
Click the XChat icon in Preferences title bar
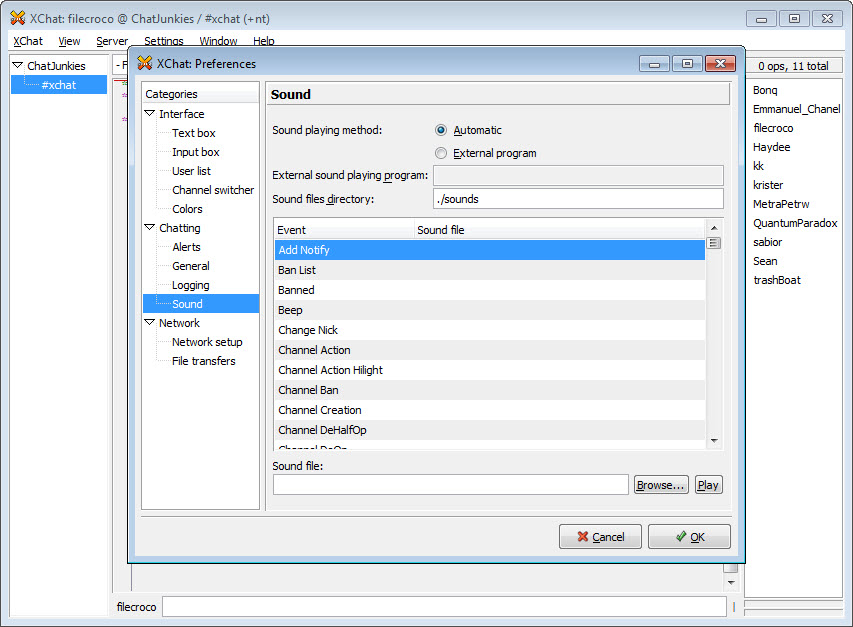pyautogui.click(x=145, y=63)
